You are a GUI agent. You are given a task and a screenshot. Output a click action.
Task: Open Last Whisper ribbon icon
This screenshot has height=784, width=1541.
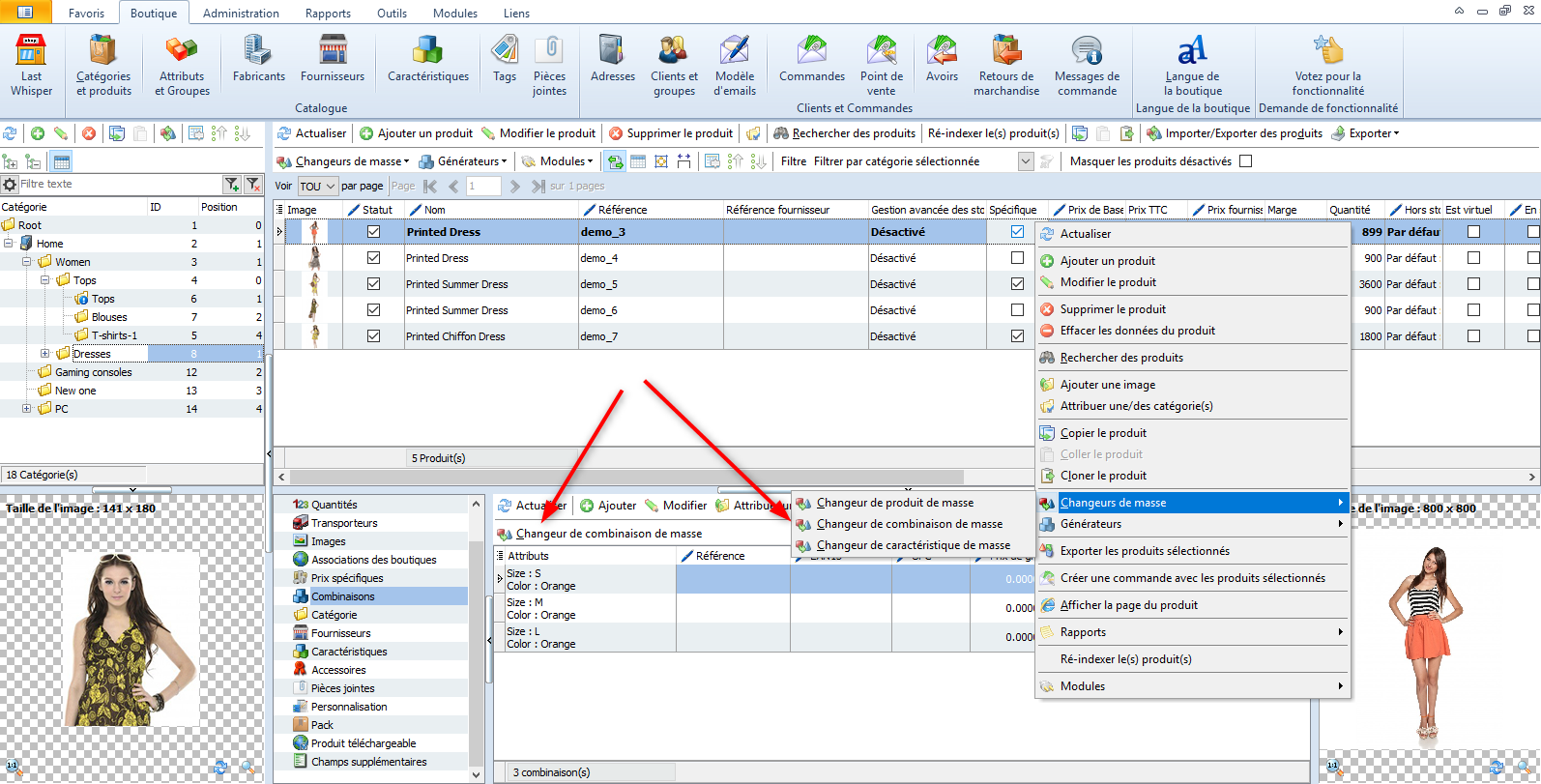click(x=31, y=65)
